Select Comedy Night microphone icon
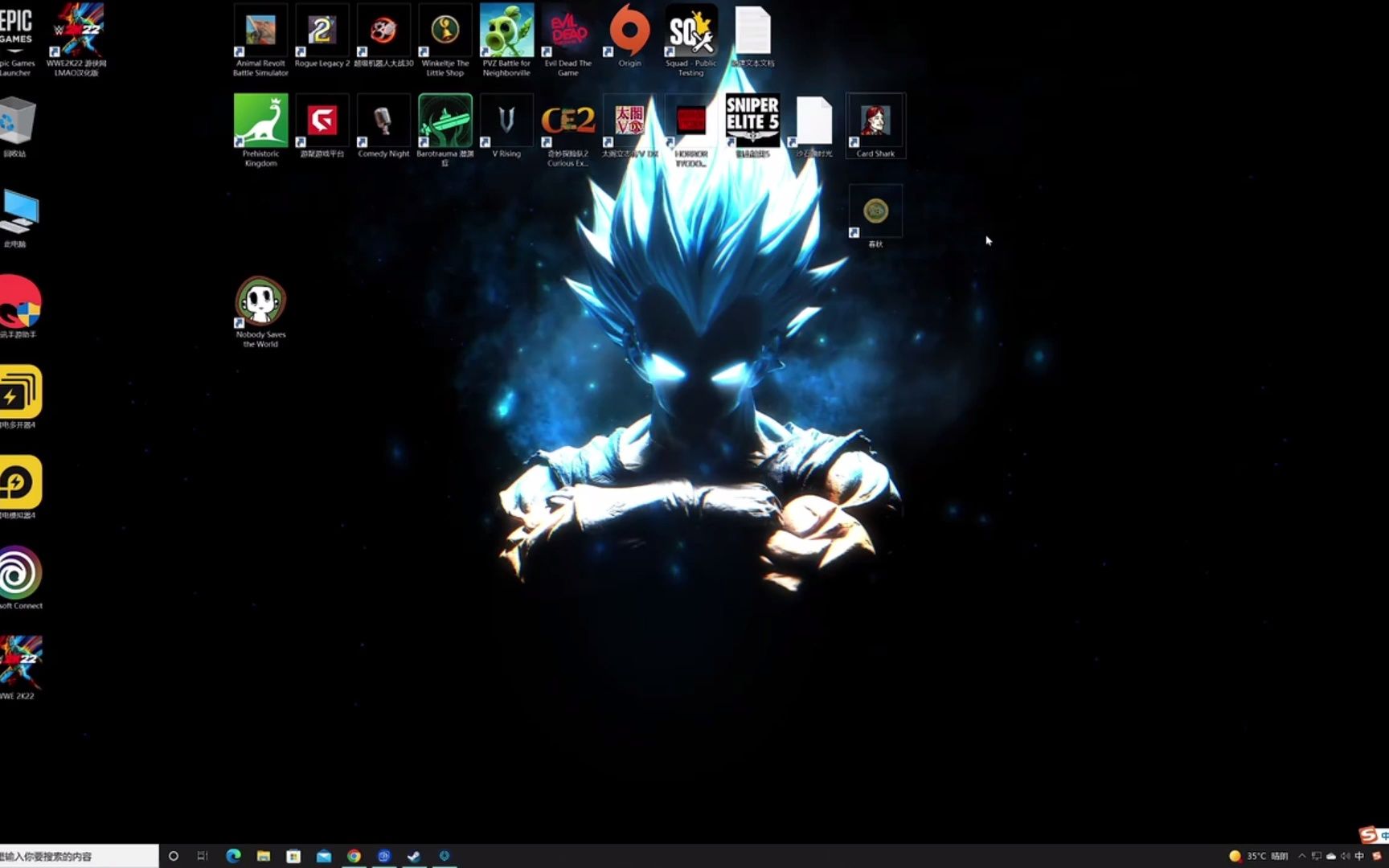Viewport: 1389px width, 868px height. click(x=383, y=125)
